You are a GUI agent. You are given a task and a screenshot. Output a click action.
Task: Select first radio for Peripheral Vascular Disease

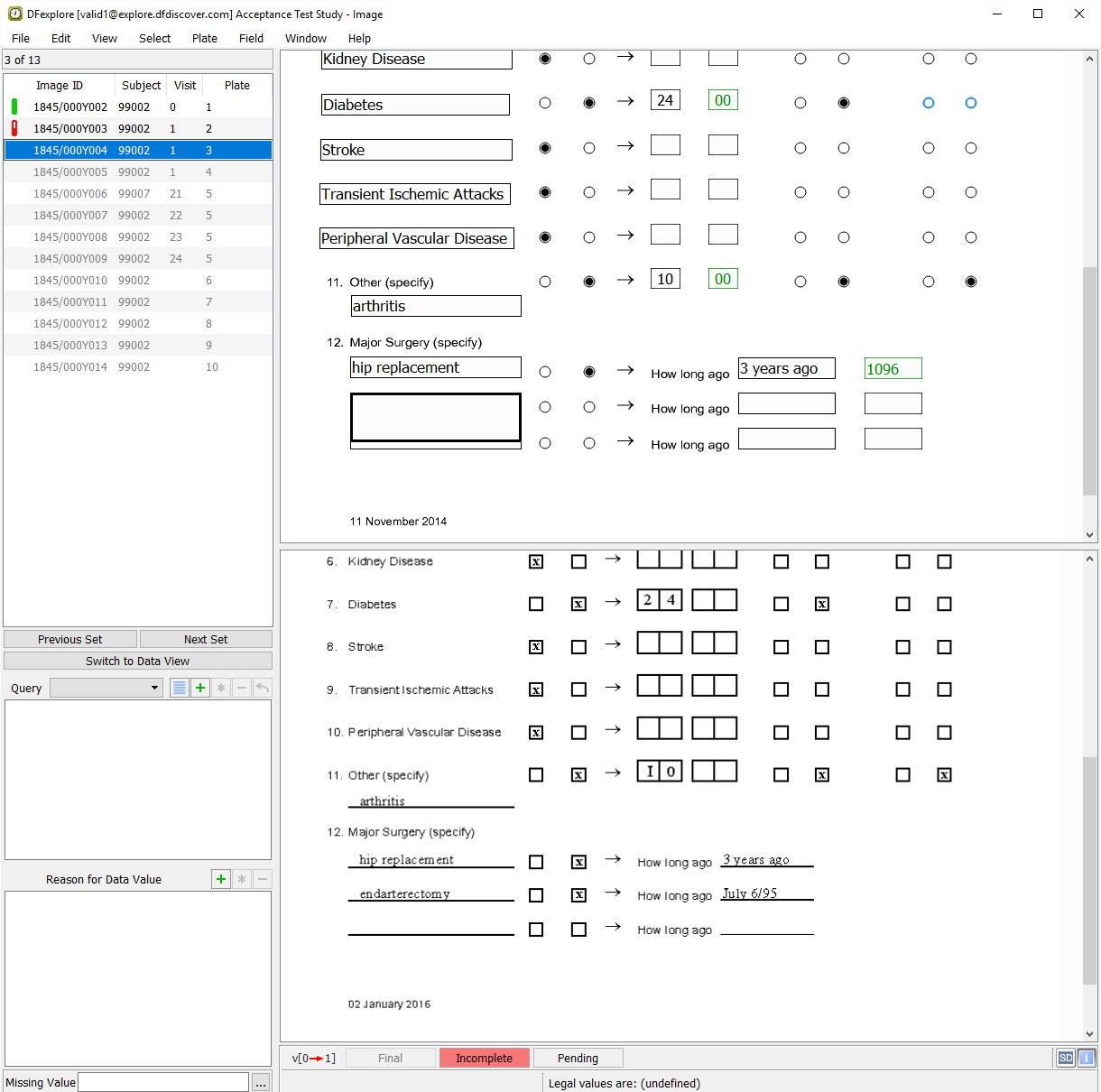(x=545, y=237)
